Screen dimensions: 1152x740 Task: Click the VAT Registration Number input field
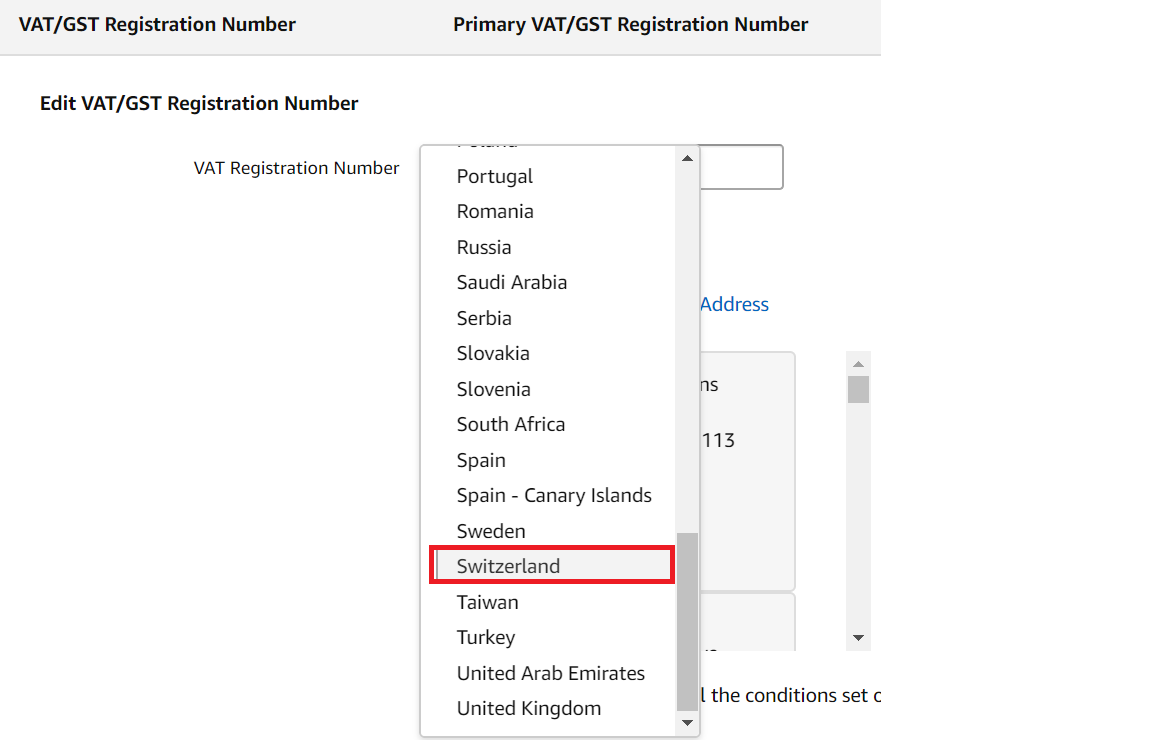tap(741, 167)
